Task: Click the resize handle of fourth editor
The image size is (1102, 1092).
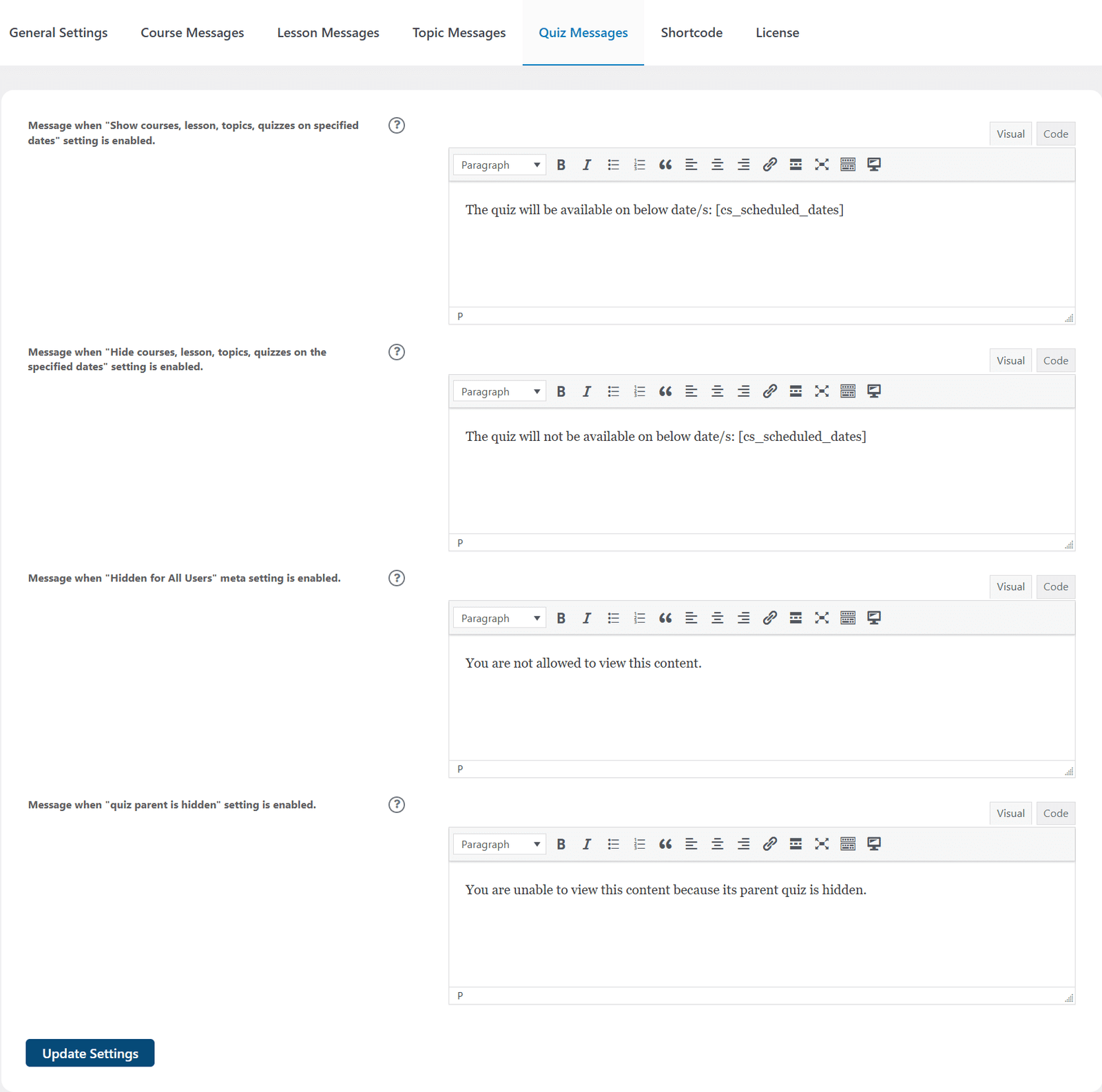Action: click(1069, 998)
